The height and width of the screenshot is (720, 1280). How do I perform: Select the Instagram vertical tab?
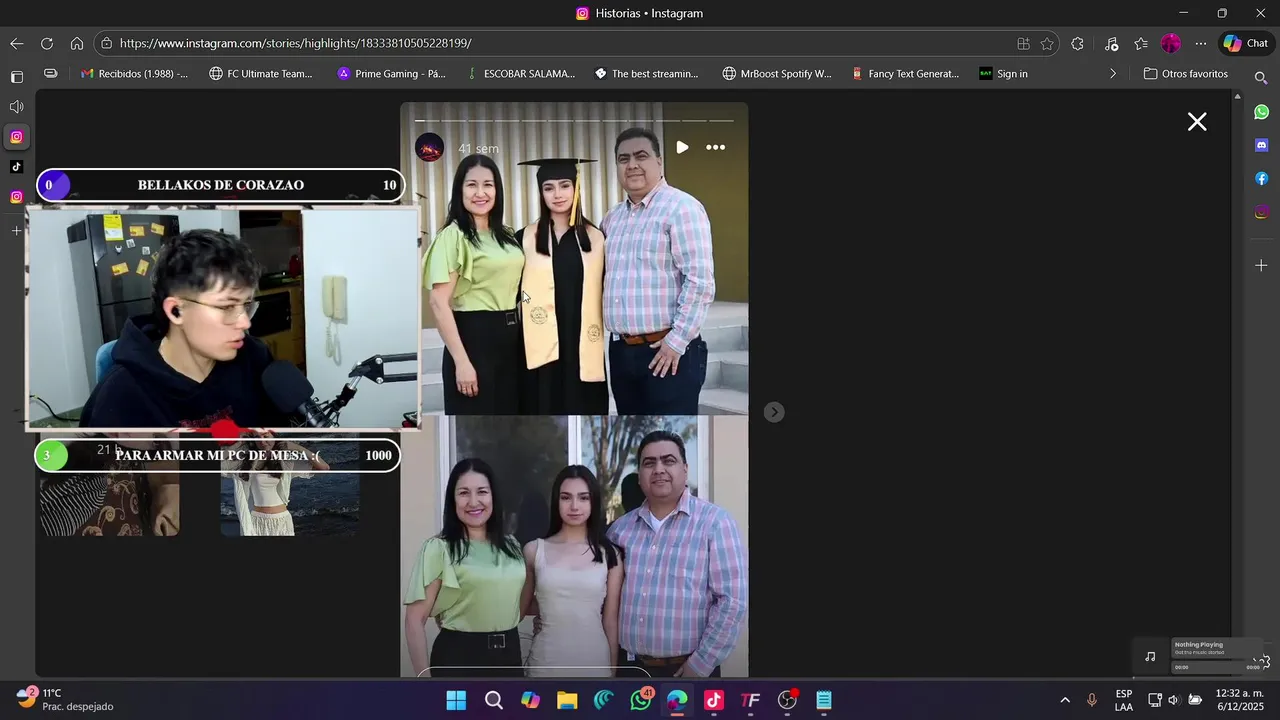tap(16, 137)
